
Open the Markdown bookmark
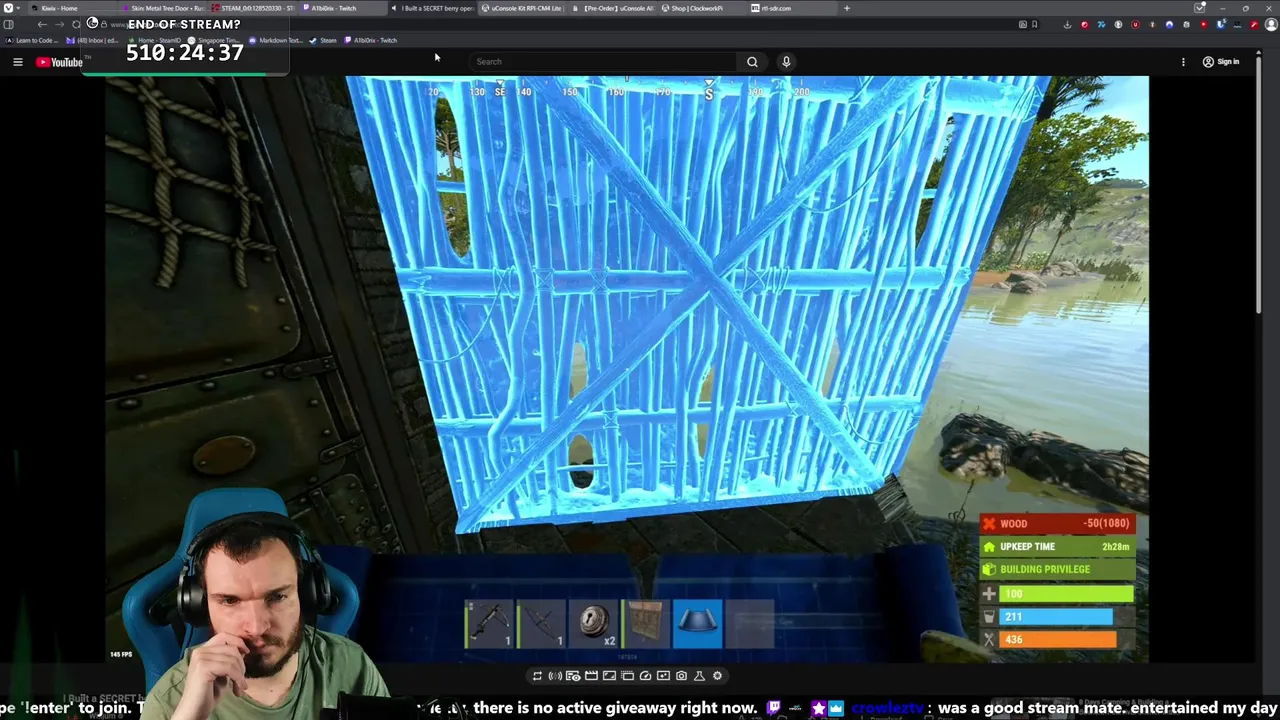(x=275, y=40)
